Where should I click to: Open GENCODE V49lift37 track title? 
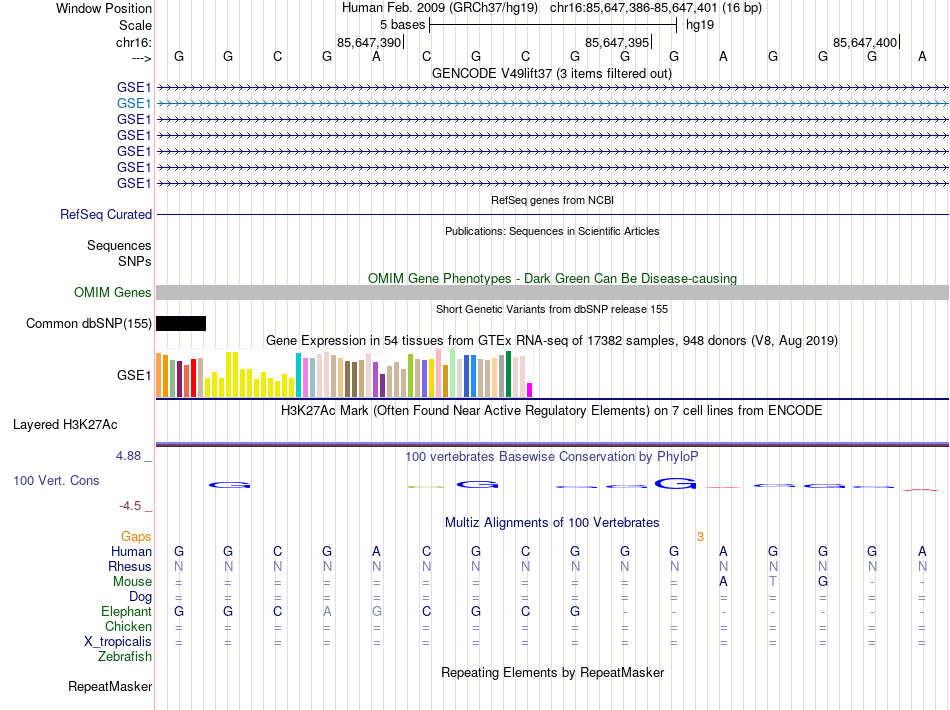coord(551,73)
